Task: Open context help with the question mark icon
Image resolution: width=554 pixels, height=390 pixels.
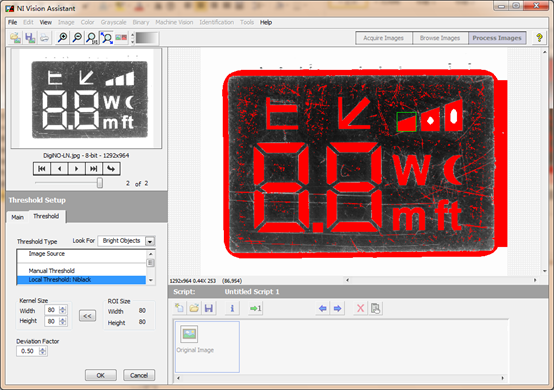Action: 539,38
